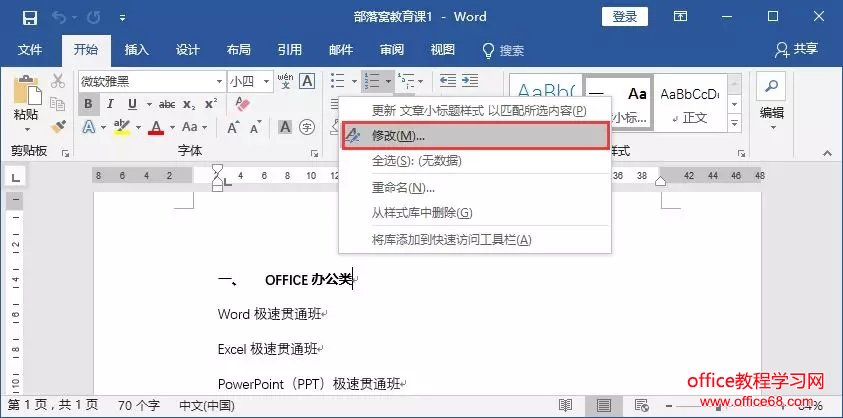The width and height of the screenshot is (843, 418).
Task: Apply bullet list formatting
Action: coord(338,81)
